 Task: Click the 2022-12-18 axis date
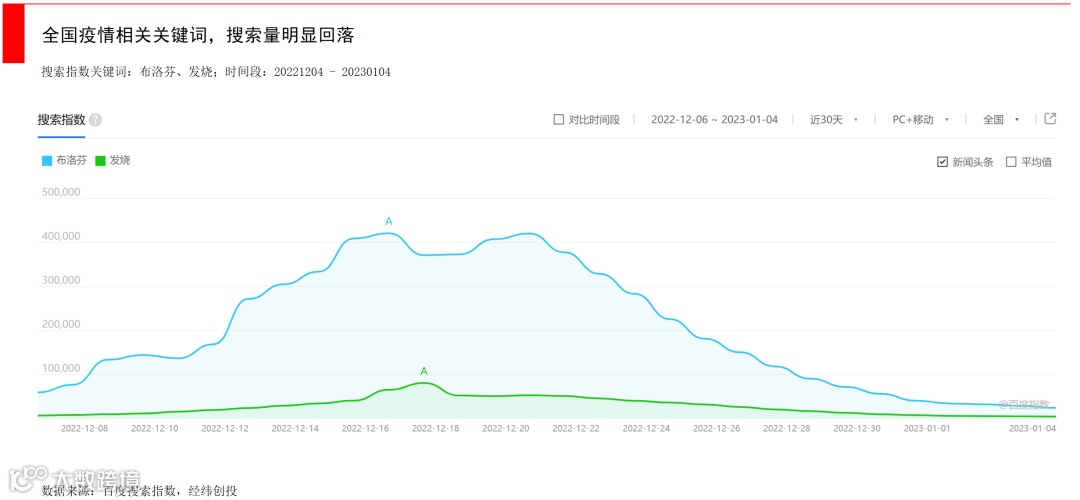tap(436, 428)
